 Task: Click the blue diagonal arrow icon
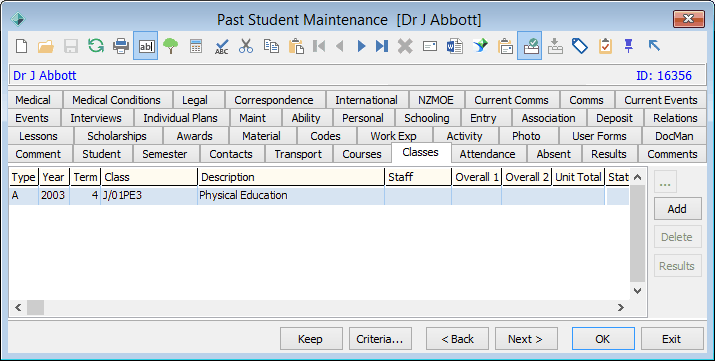click(654, 46)
